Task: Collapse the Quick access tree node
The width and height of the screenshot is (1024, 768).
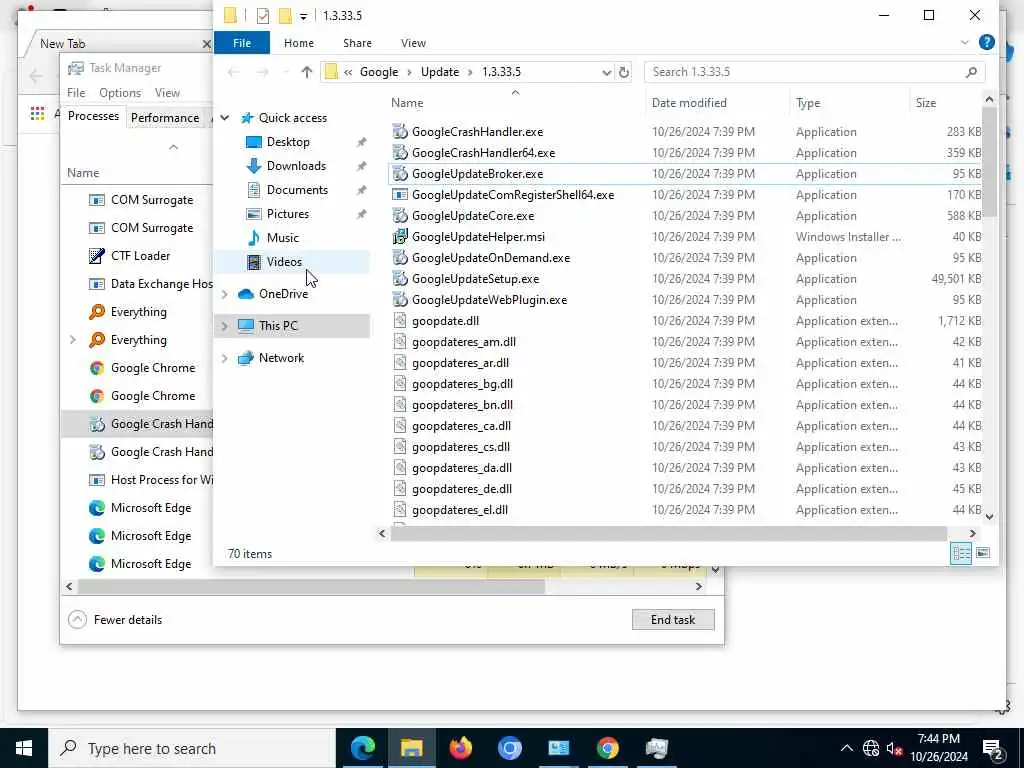Action: pos(225,118)
